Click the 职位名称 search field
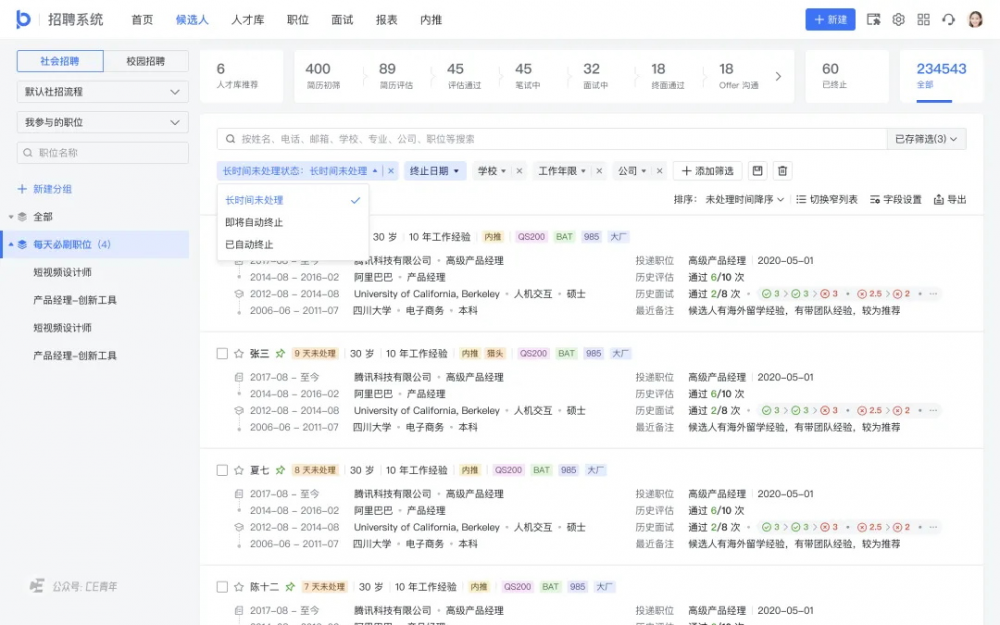This screenshot has width=1000, height=625. (103, 153)
